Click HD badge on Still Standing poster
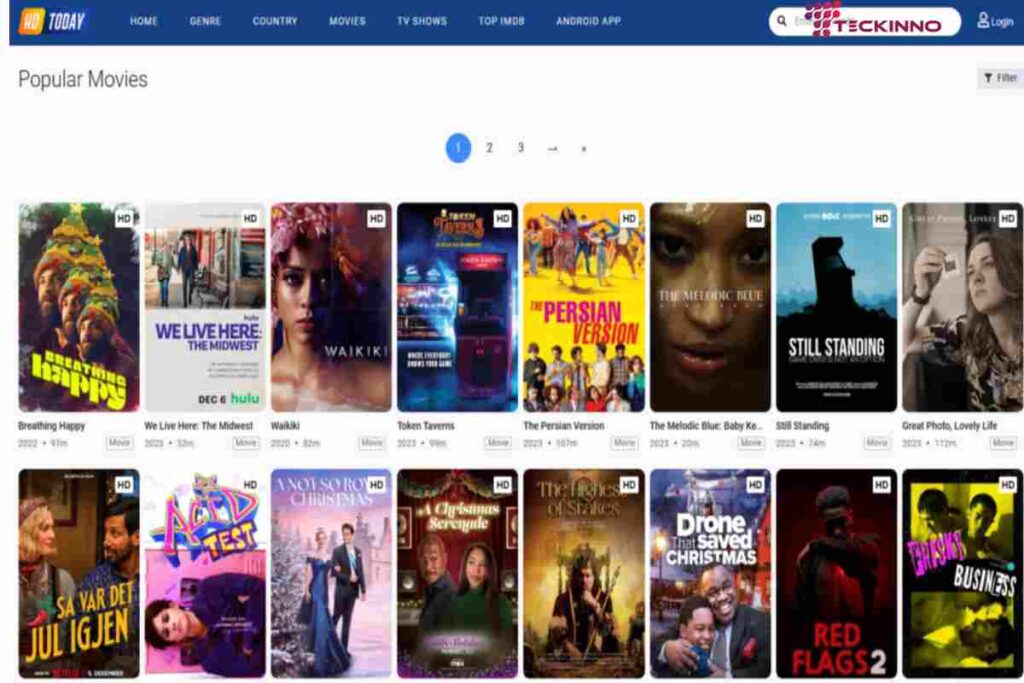Screen dimensions: 1024x683 (881, 218)
